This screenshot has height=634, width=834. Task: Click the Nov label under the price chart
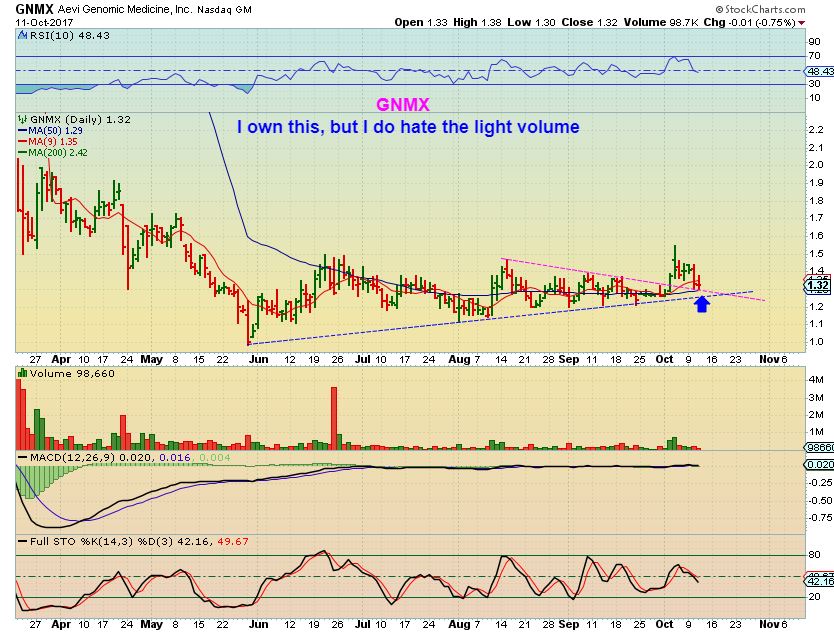(x=769, y=360)
